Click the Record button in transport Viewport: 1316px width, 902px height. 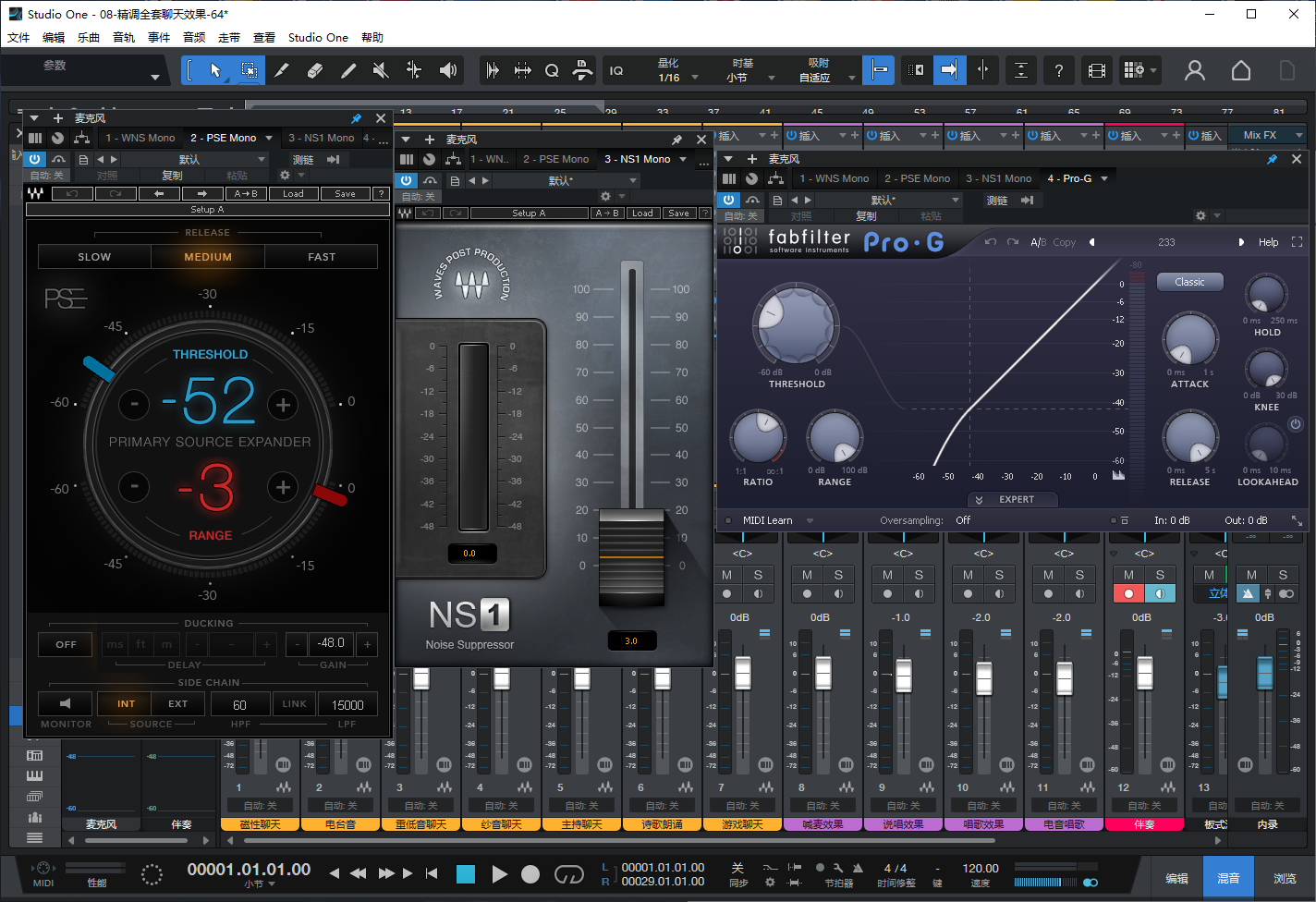(530, 874)
